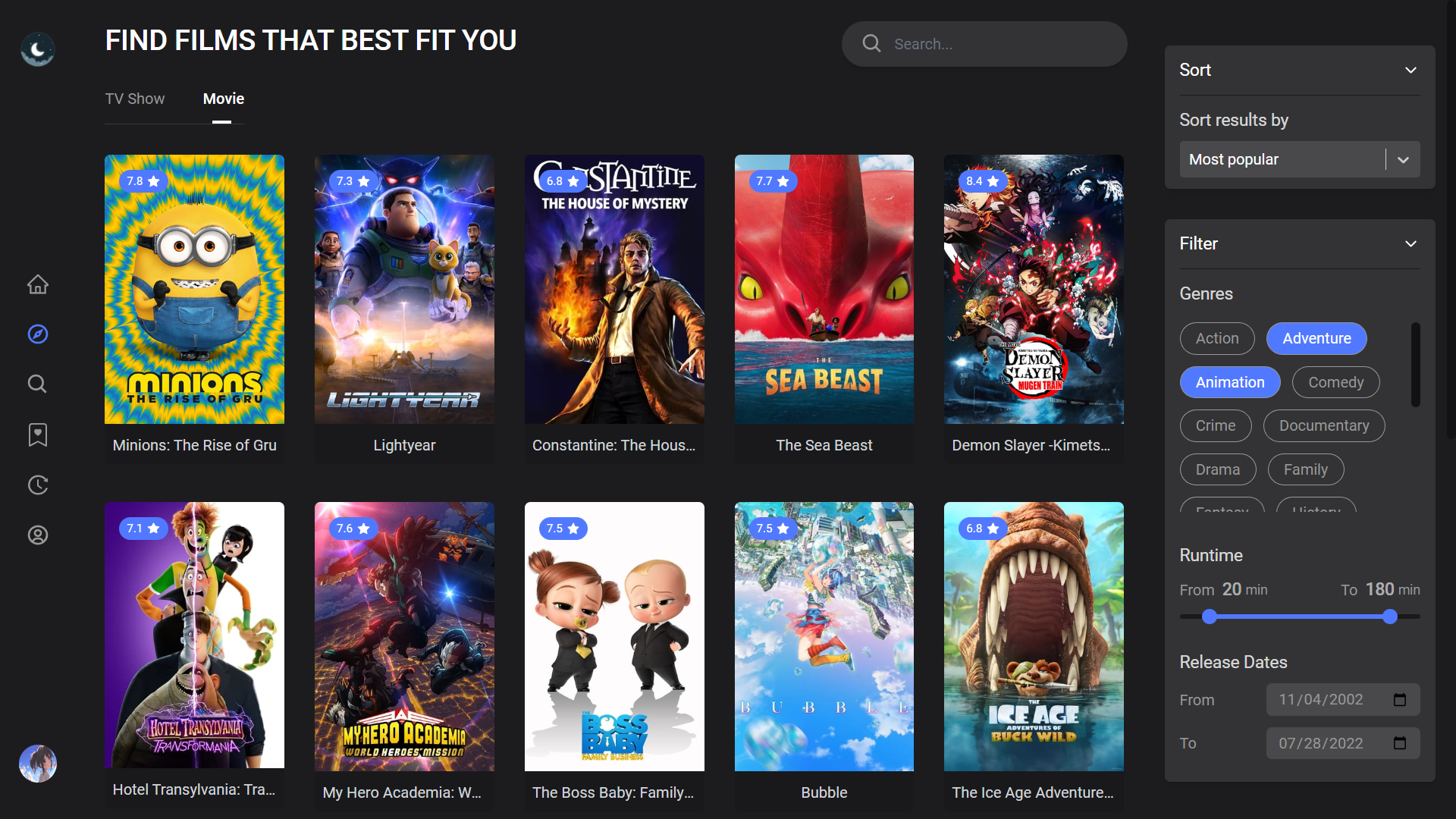Click the moon logo icon
Image resolution: width=1456 pixels, height=819 pixels.
[38, 49]
